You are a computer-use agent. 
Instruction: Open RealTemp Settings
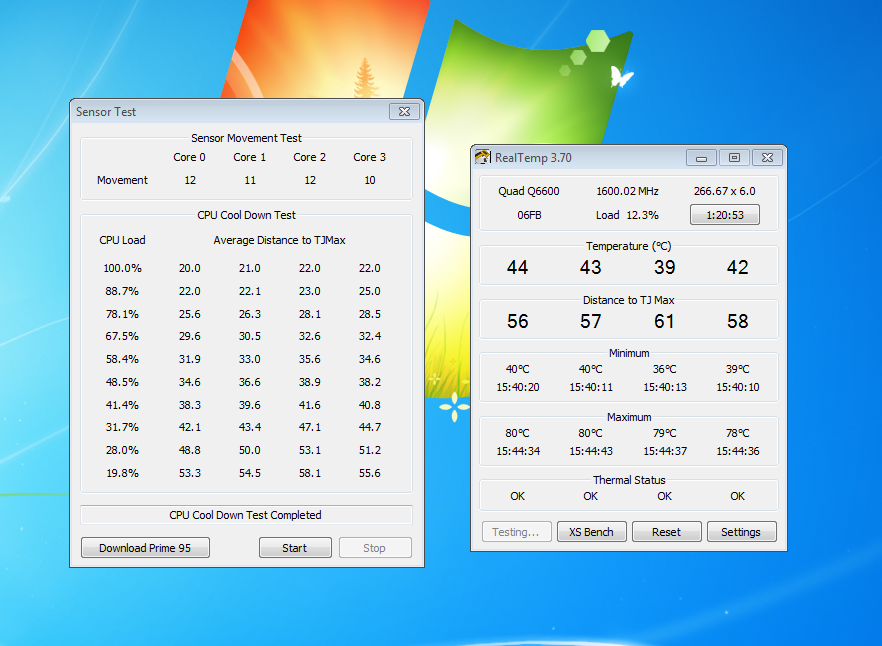point(741,532)
